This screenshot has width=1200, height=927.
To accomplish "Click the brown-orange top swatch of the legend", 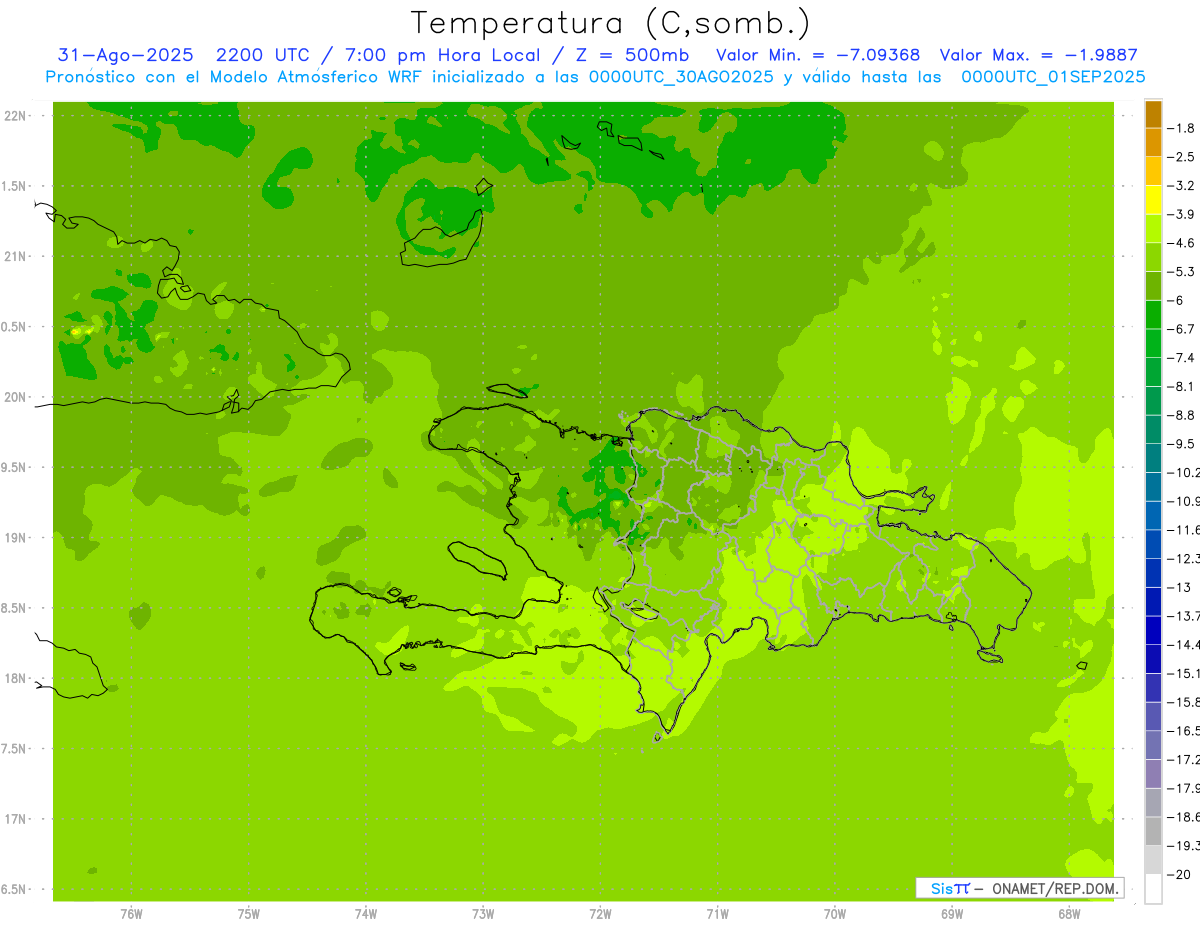I will click(1153, 114).
